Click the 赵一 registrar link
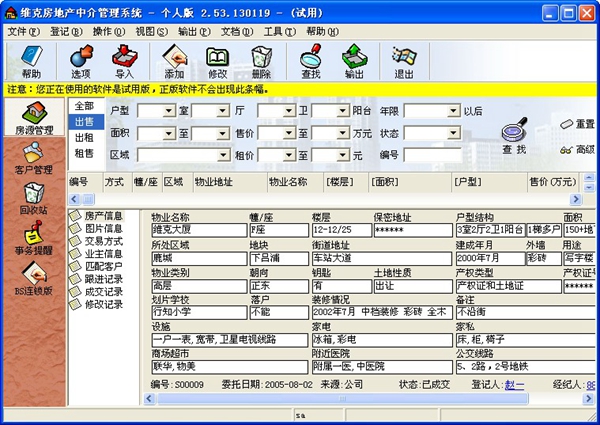The width and height of the screenshot is (600, 425). click(x=514, y=385)
